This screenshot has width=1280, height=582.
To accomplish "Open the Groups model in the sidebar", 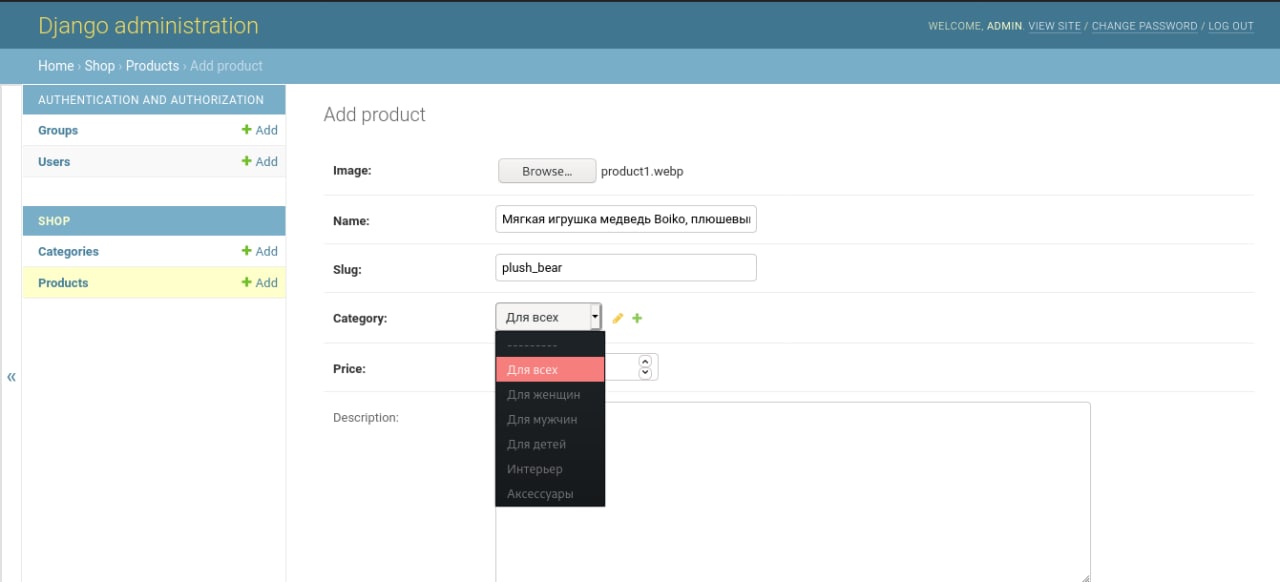I will point(58,130).
